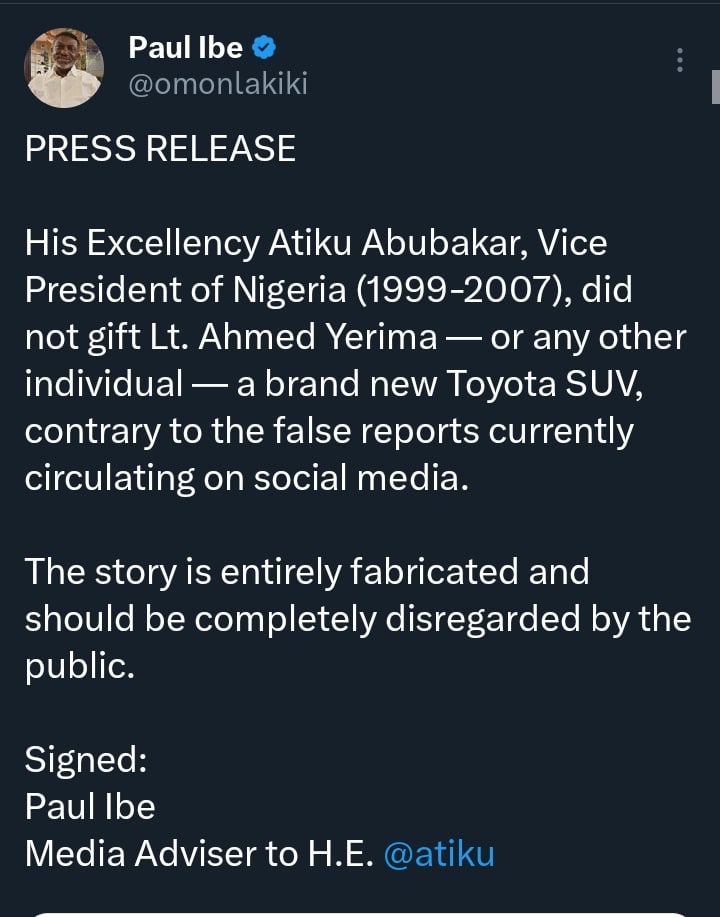Viewport: 720px width, 917px height.
Task: Click the "Signed:" line
Action: [86, 759]
